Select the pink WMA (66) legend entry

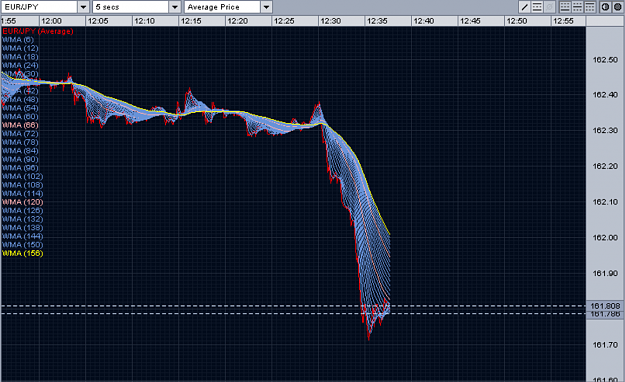coord(20,125)
